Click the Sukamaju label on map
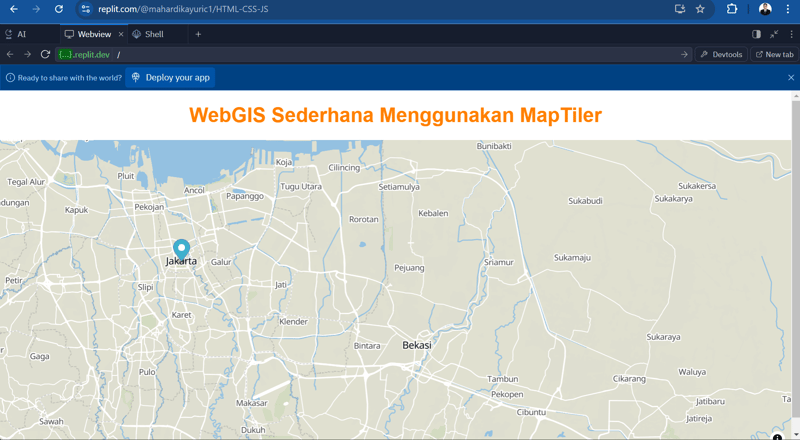 click(x=572, y=258)
